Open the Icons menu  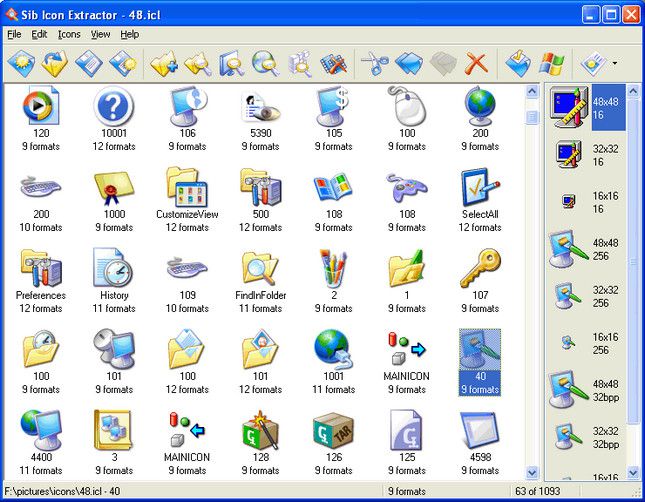coord(69,35)
